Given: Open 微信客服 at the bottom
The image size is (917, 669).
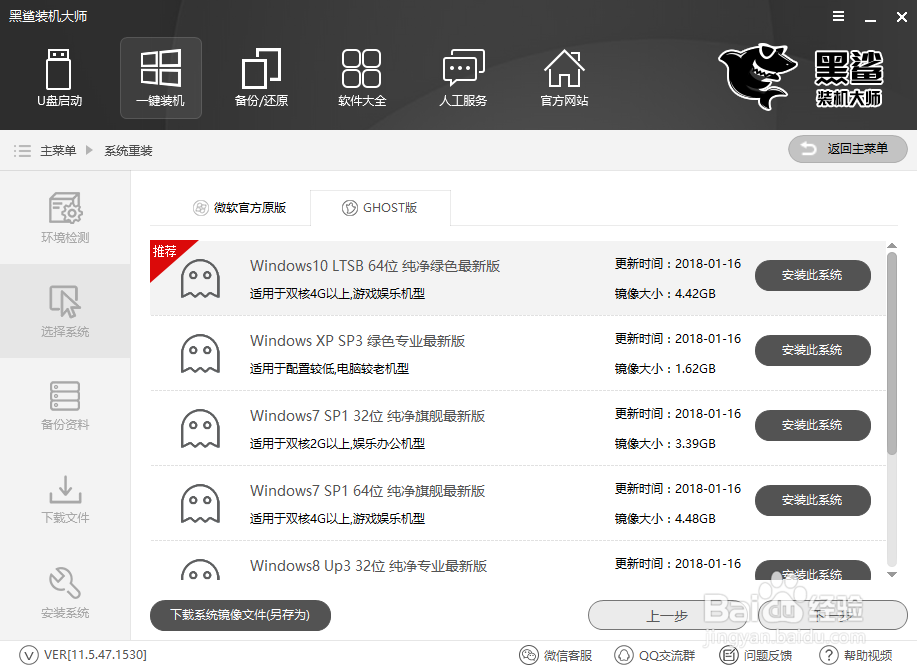Looking at the screenshot, I should 556,655.
